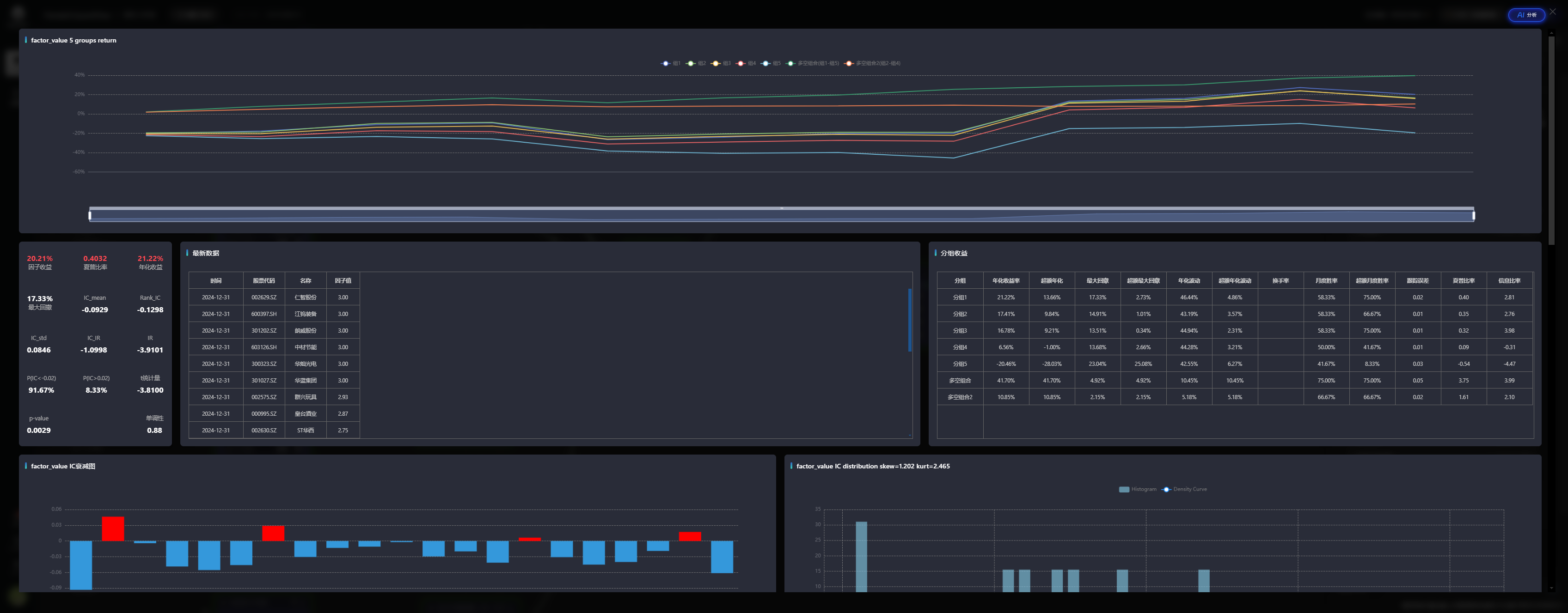Toggle the Density Curve legend icon
This screenshot has width=1568, height=613.
1166,489
